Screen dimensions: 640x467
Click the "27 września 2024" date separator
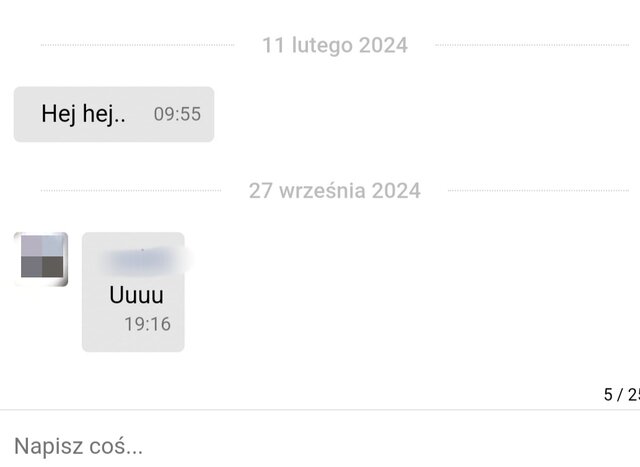(x=335, y=191)
